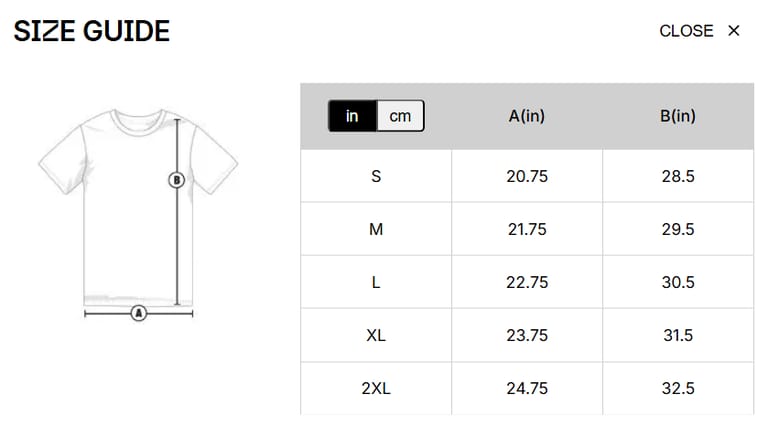Viewport: 768px width, 426px height.
Task: Click the SIZE GUIDE heading
Action: click(92, 31)
